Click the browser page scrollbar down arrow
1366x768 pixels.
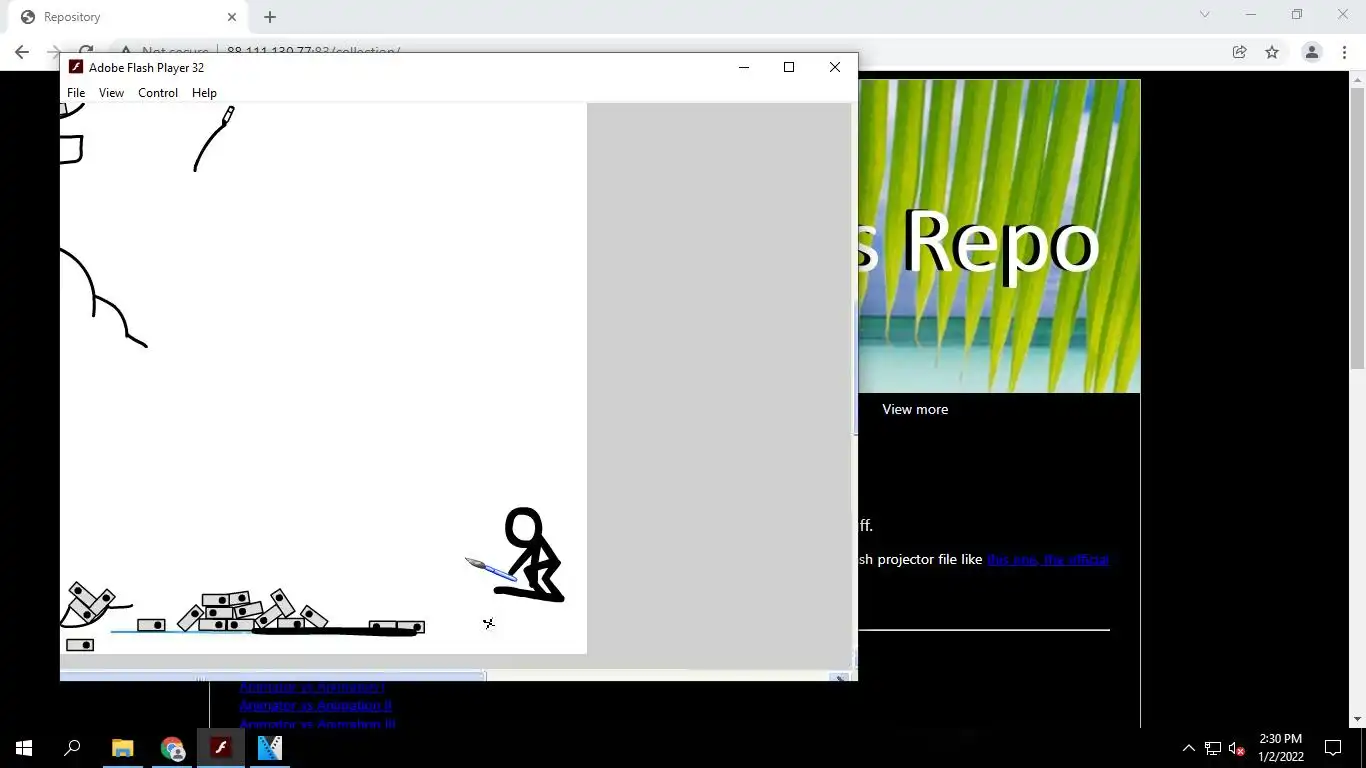point(1358,719)
